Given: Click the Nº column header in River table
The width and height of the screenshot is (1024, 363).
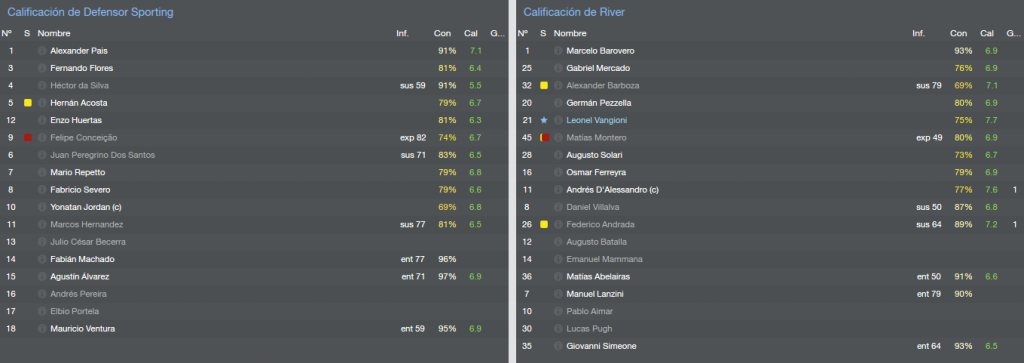Looking at the screenshot, I should 523,33.
